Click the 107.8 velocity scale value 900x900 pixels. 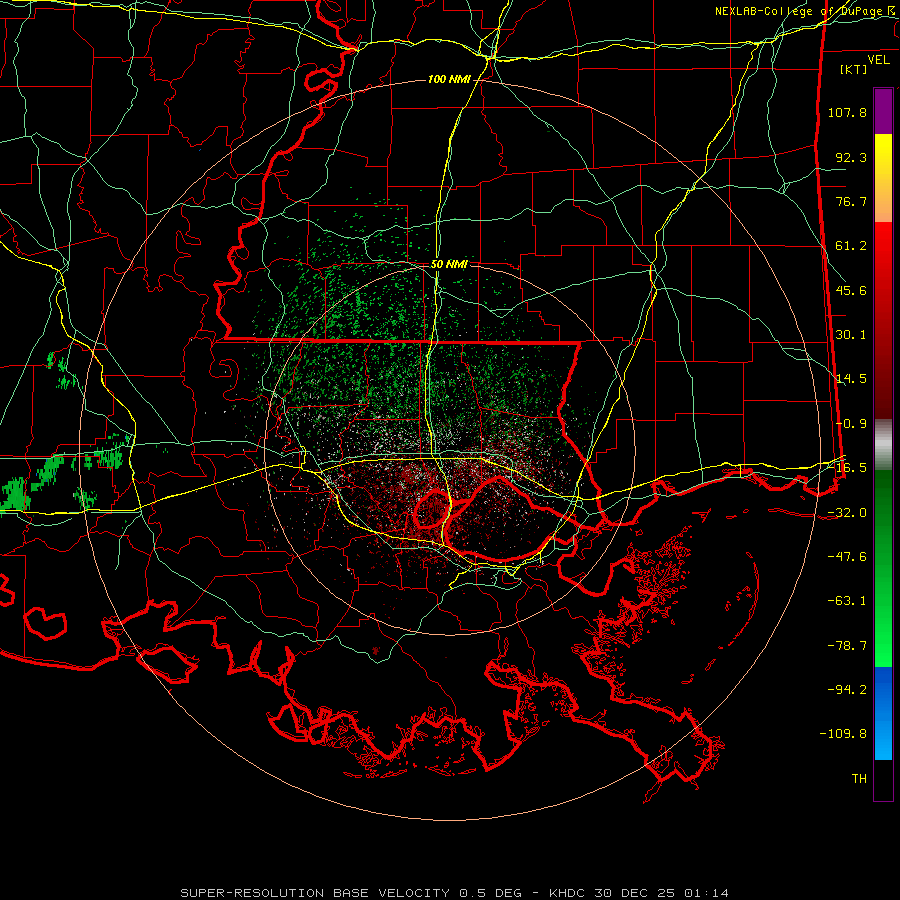(x=847, y=112)
